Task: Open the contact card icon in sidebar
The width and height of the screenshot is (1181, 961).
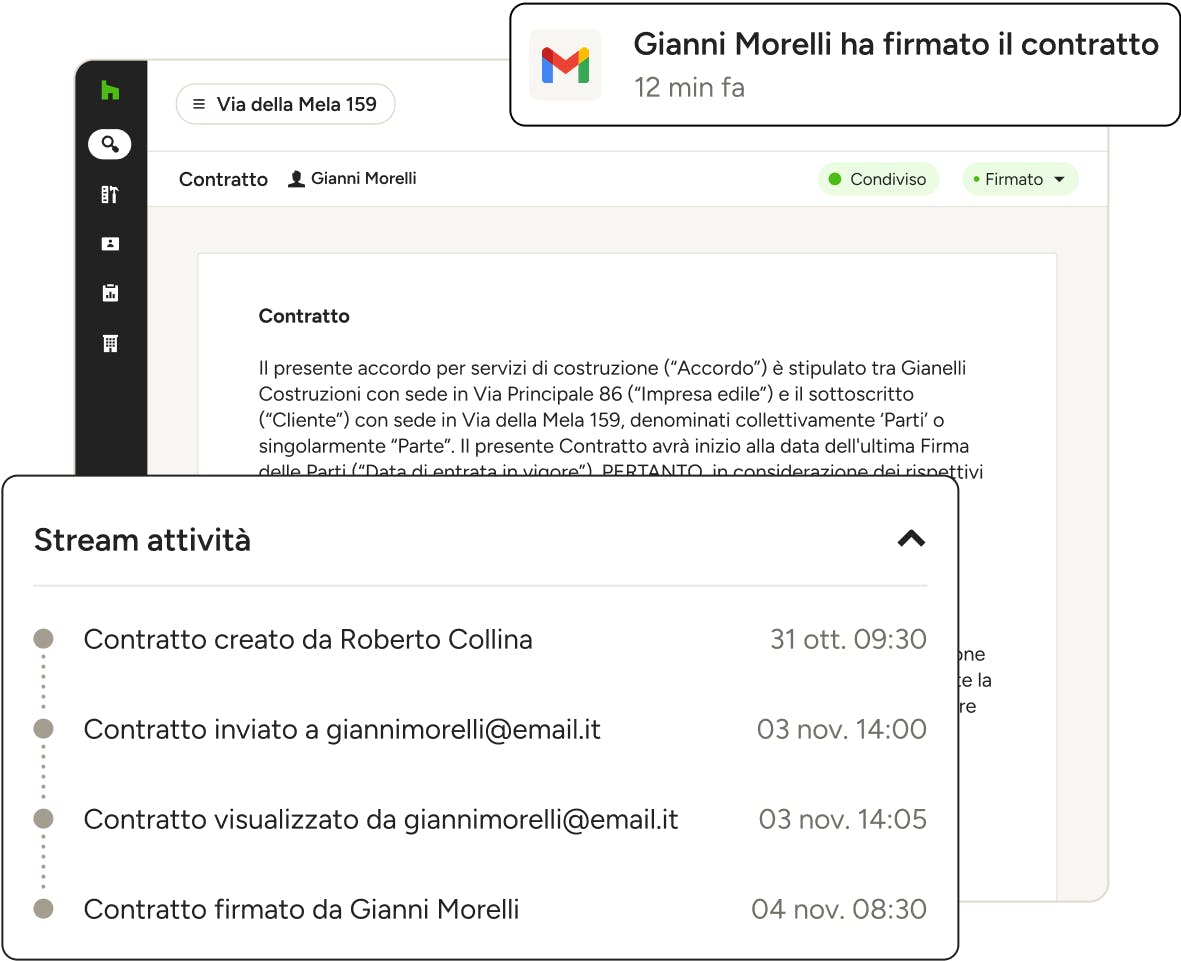Action: [x=110, y=244]
